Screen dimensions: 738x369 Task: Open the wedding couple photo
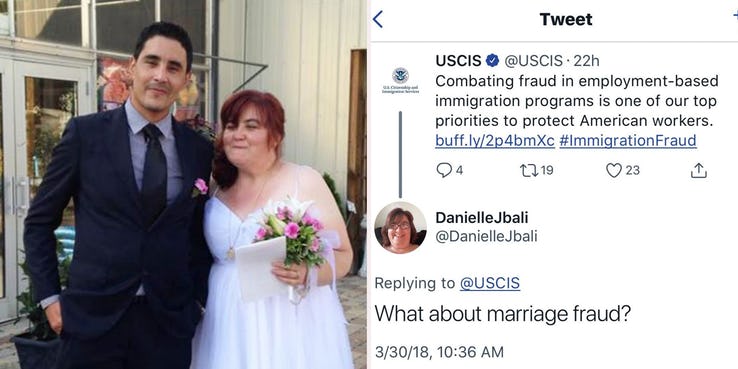point(183,184)
